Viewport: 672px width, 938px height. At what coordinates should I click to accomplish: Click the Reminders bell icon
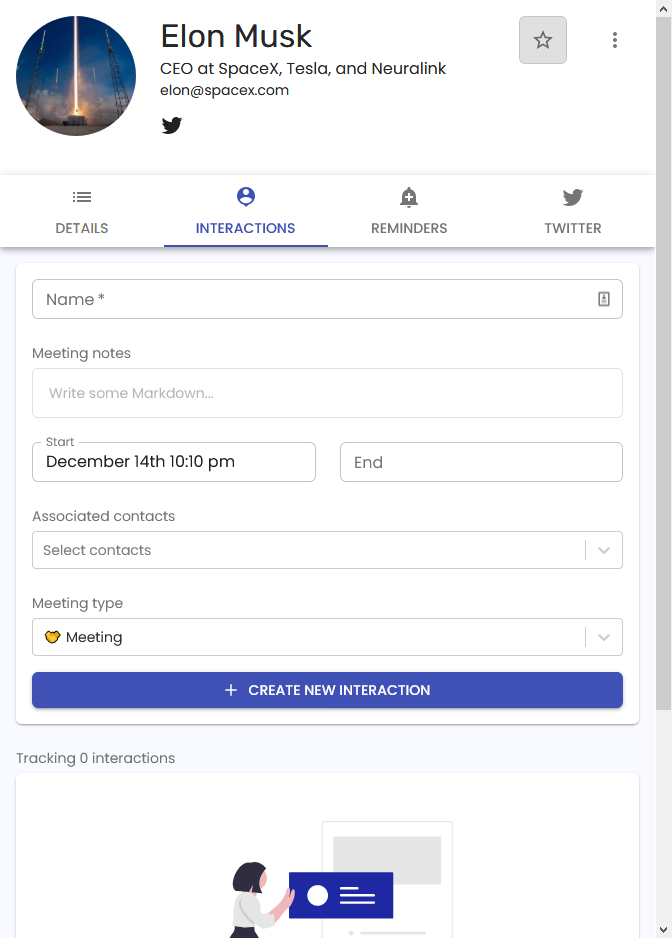(x=409, y=196)
